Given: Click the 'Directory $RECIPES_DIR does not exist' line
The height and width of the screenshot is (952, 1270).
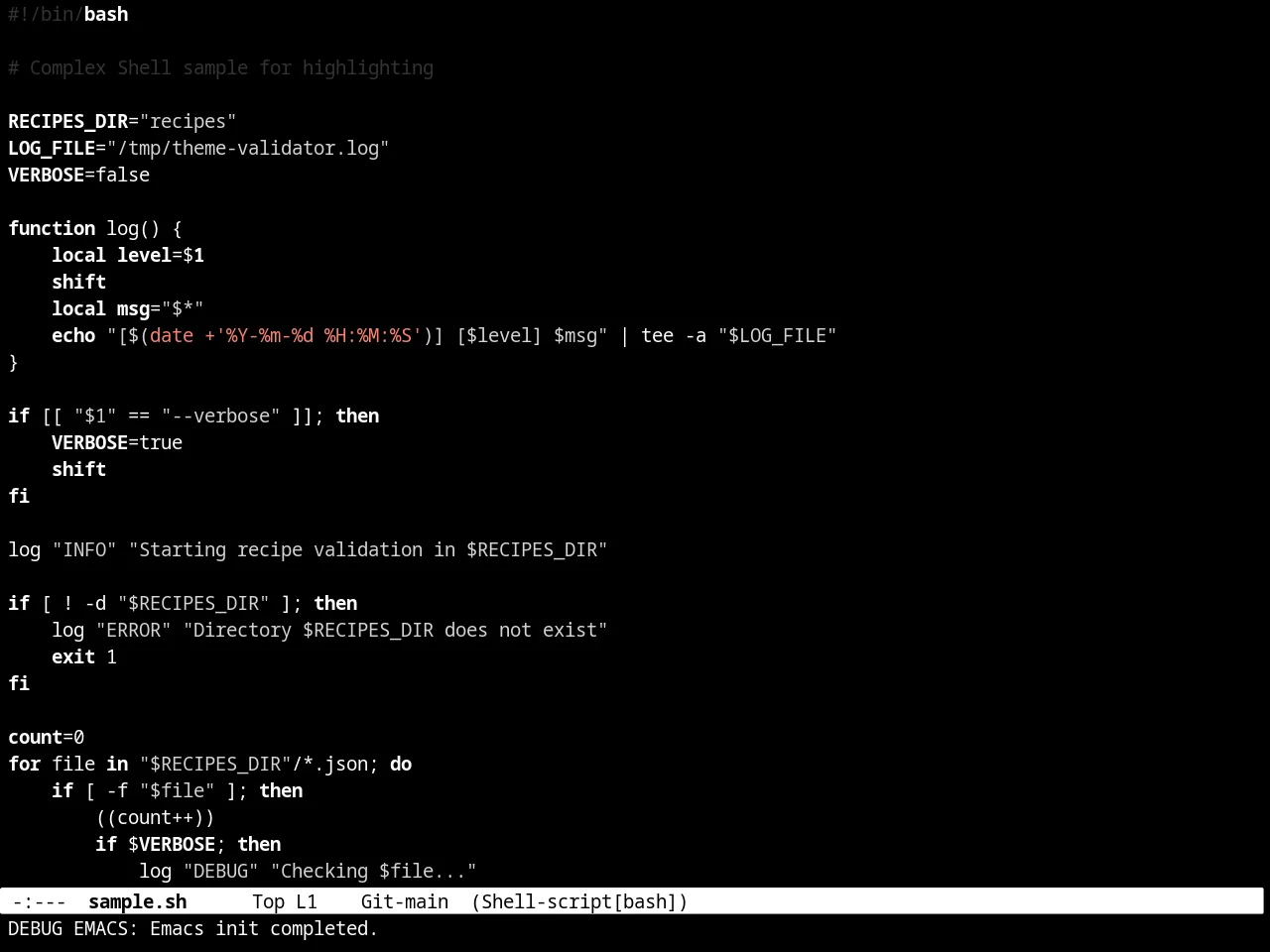Looking at the screenshot, I should pyautogui.click(x=329, y=630).
